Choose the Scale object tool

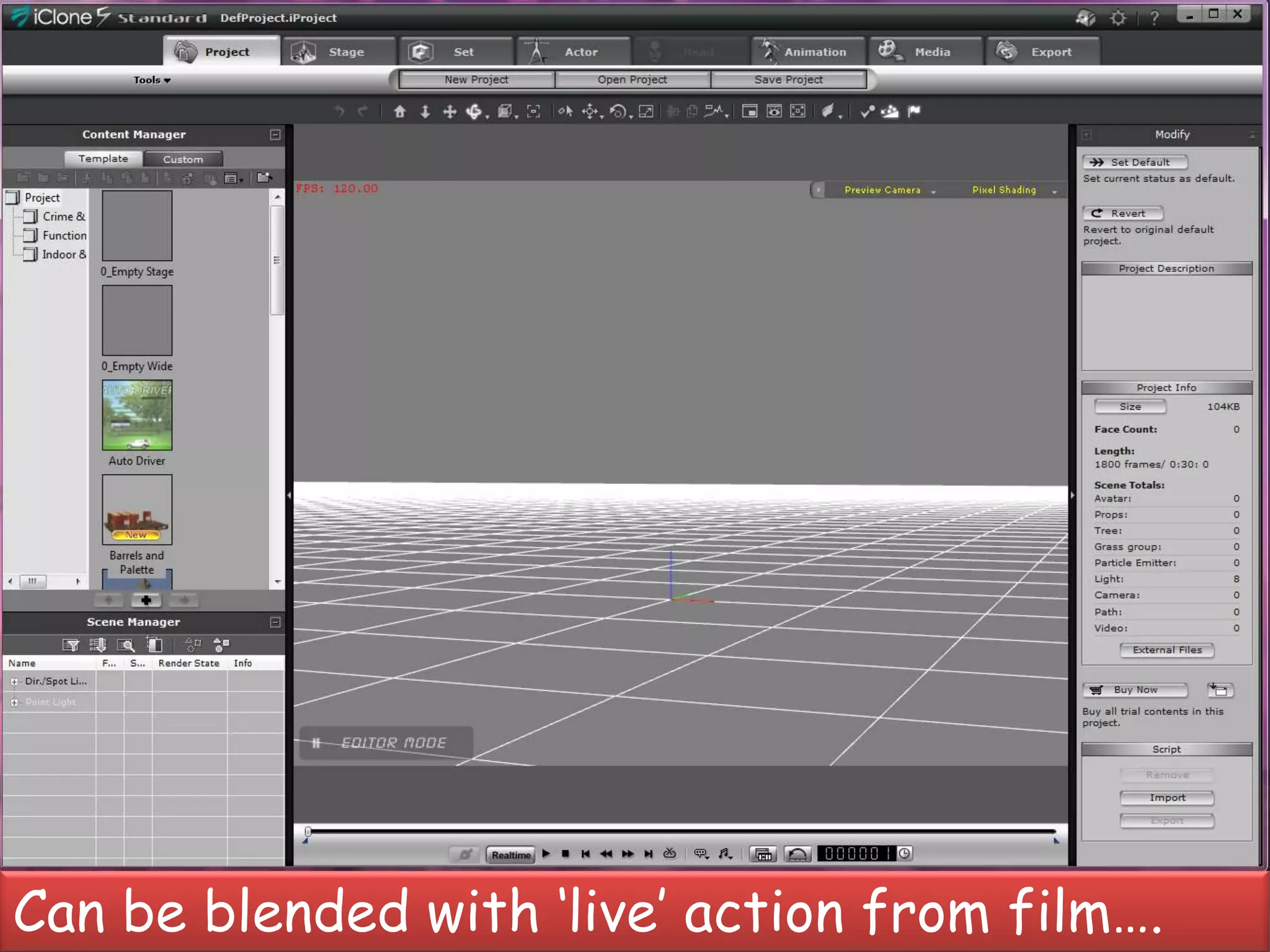[646, 112]
